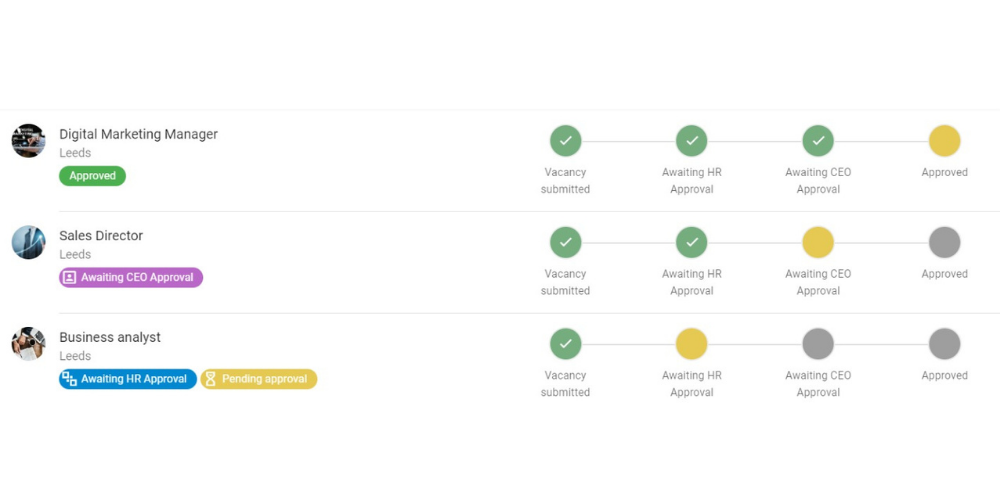Click the Sales Director avatar thumbnail
The width and height of the screenshot is (1000, 500).
click(x=28, y=242)
